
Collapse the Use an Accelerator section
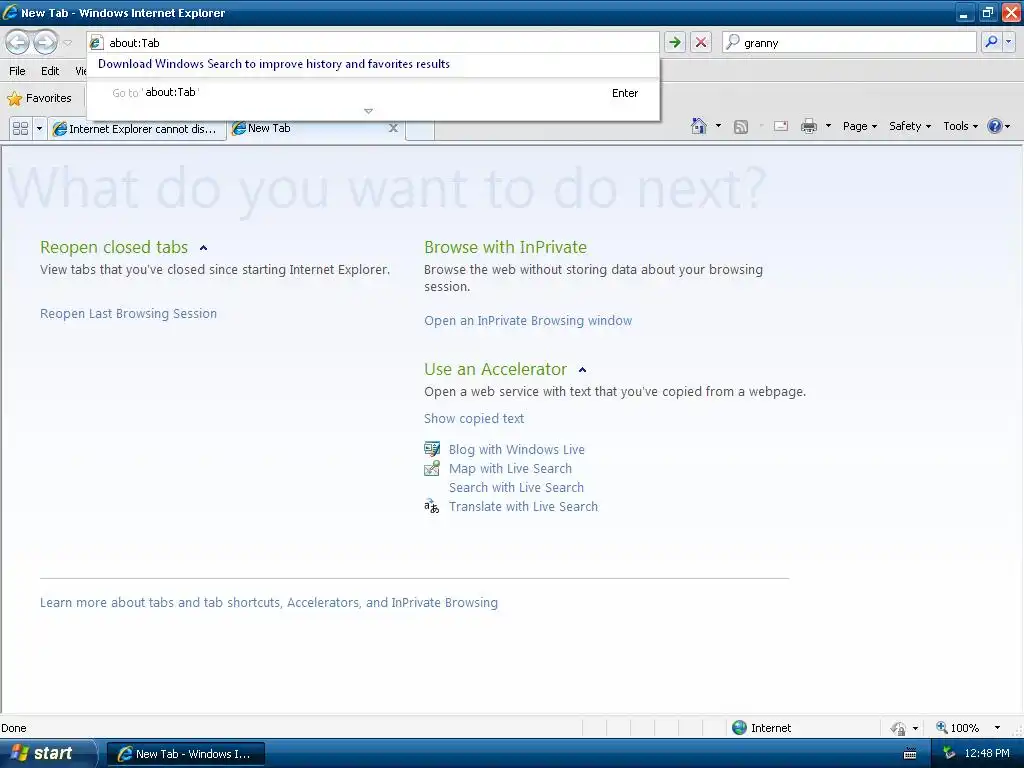pos(583,370)
